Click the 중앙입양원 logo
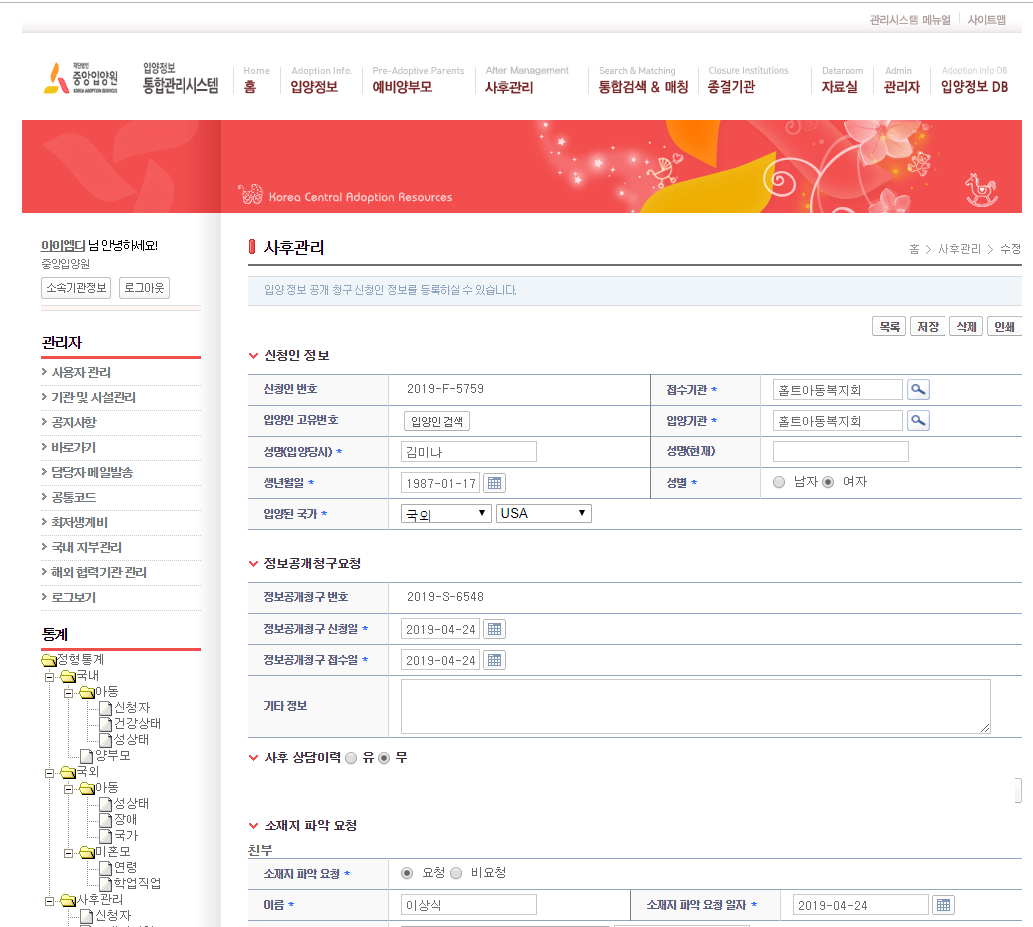This screenshot has height=927, width=1033. click(81, 78)
